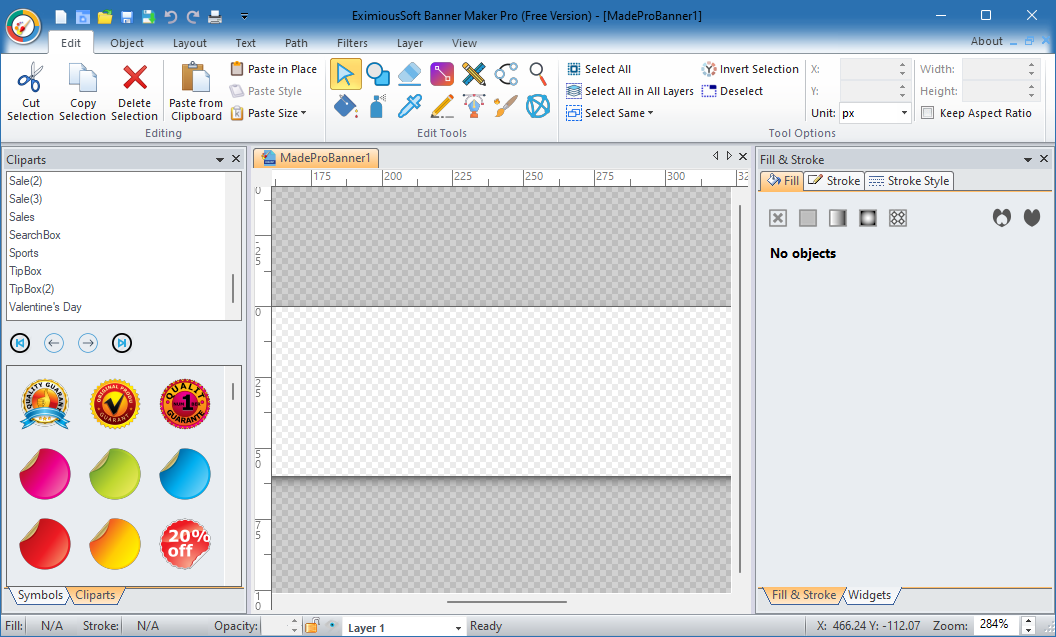Click Paste from Clipboard
This screenshot has width=1056, height=637.
(195, 90)
